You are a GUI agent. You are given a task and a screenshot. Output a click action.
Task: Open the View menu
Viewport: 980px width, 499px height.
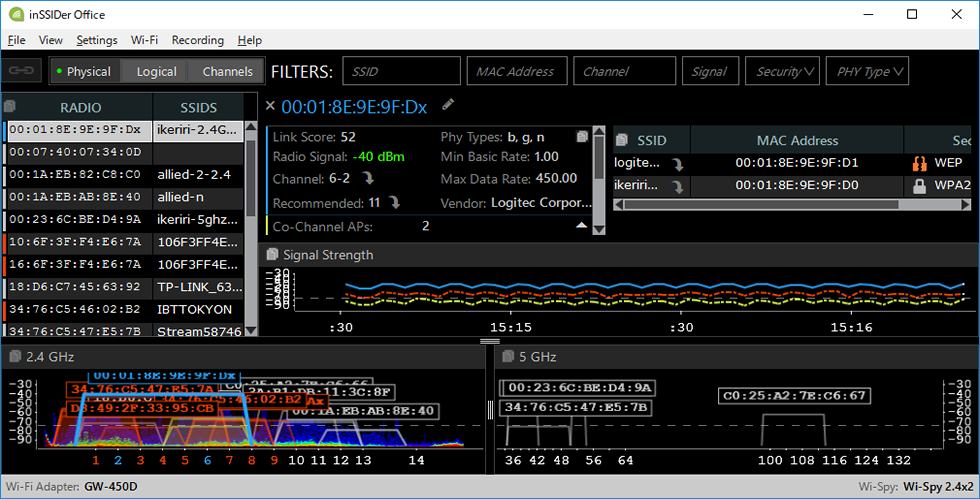click(x=51, y=40)
